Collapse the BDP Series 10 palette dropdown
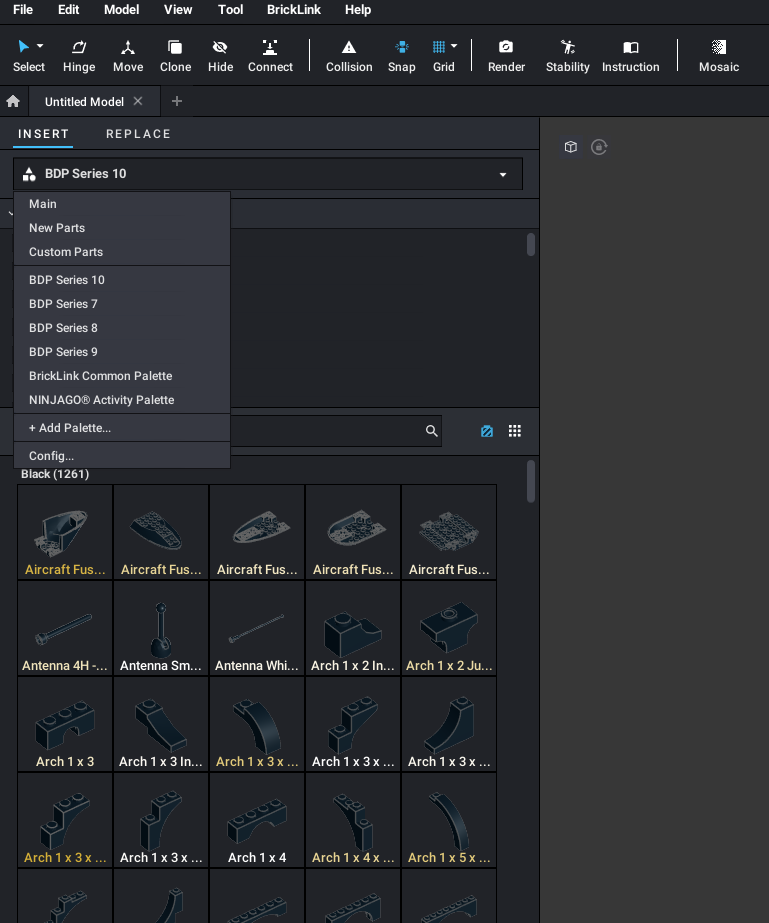This screenshot has width=769, height=923. (502, 174)
